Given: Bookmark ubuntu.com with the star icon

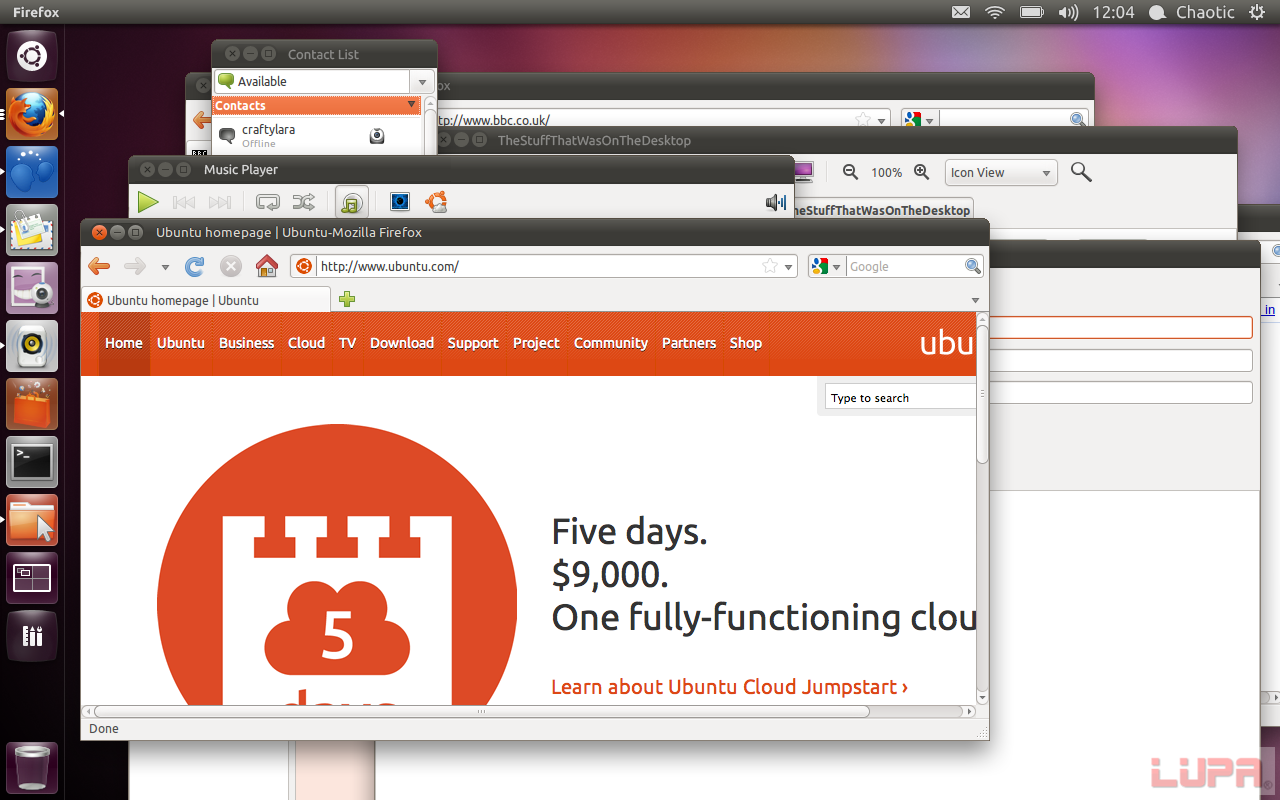Looking at the screenshot, I should click(x=770, y=266).
